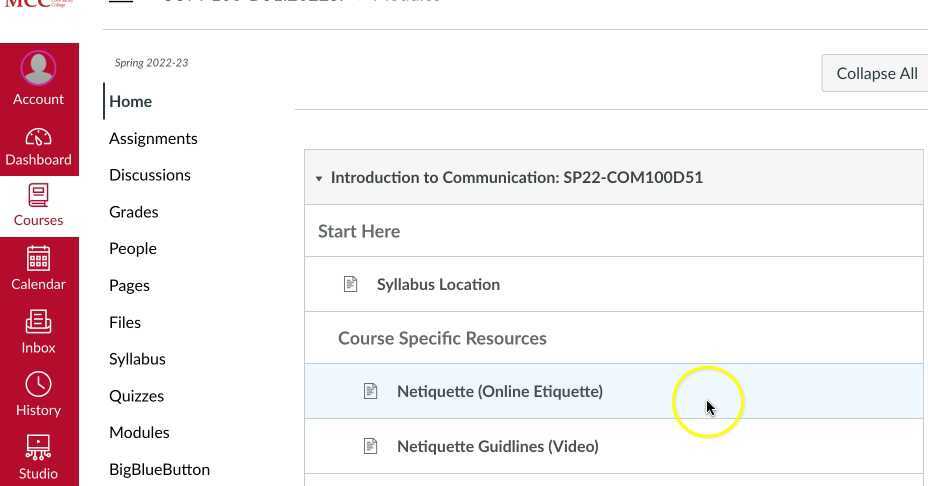The image size is (928, 486).
Task: Open the Calendar icon
Action: pyautogui.click(x=38, y=259)
